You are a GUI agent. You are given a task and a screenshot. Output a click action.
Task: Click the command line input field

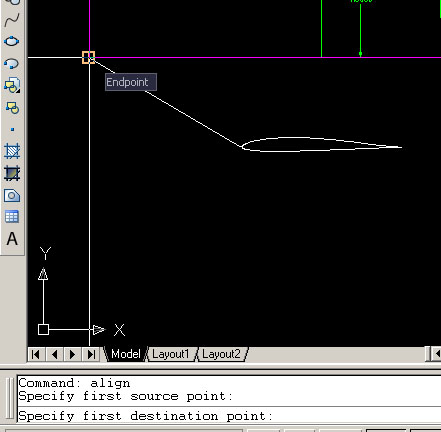(x=229, y=416)
